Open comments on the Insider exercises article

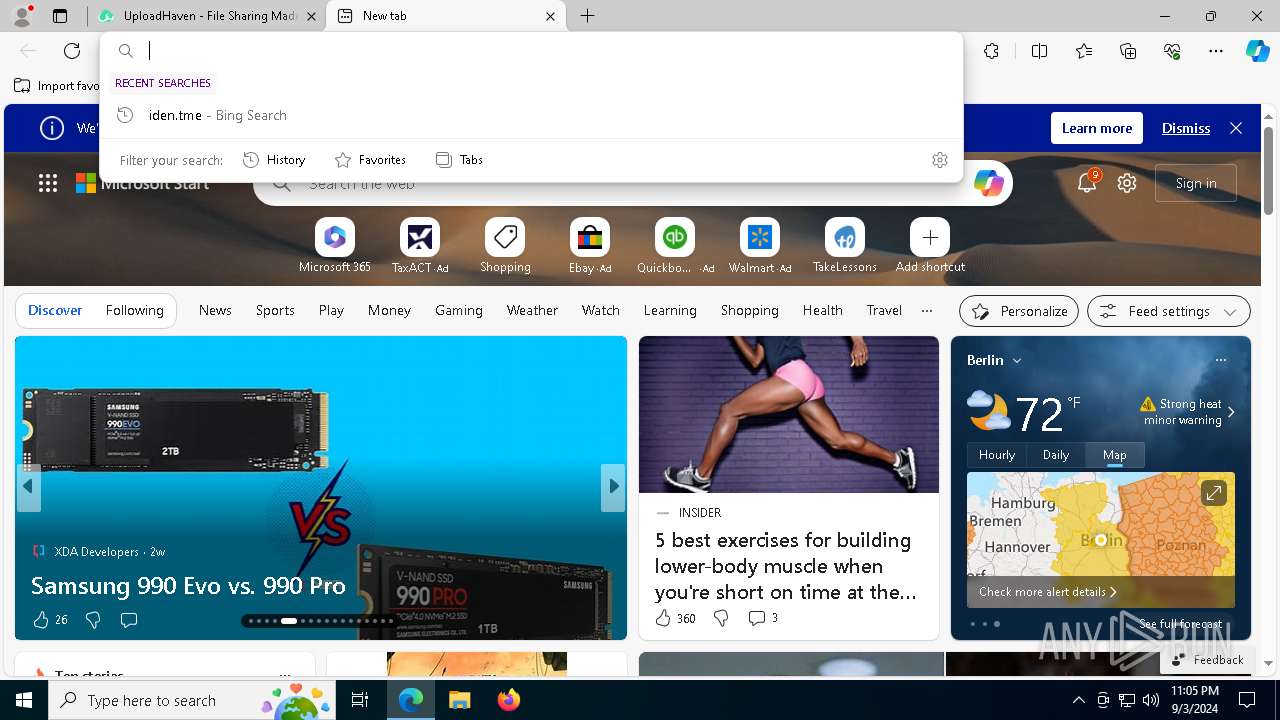coord(763,618)
